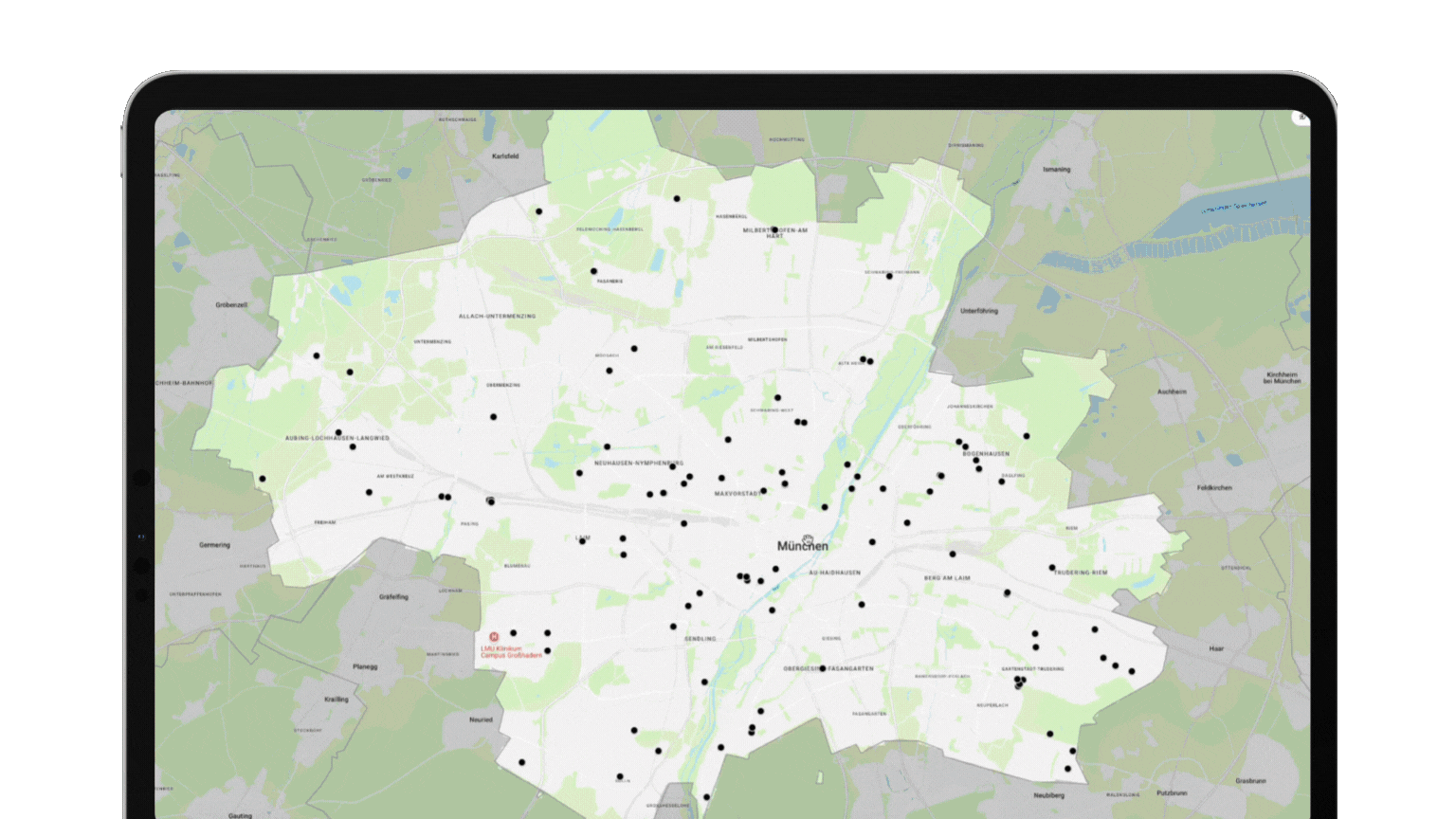Click the Berg am Laim district label

(947, 577)
